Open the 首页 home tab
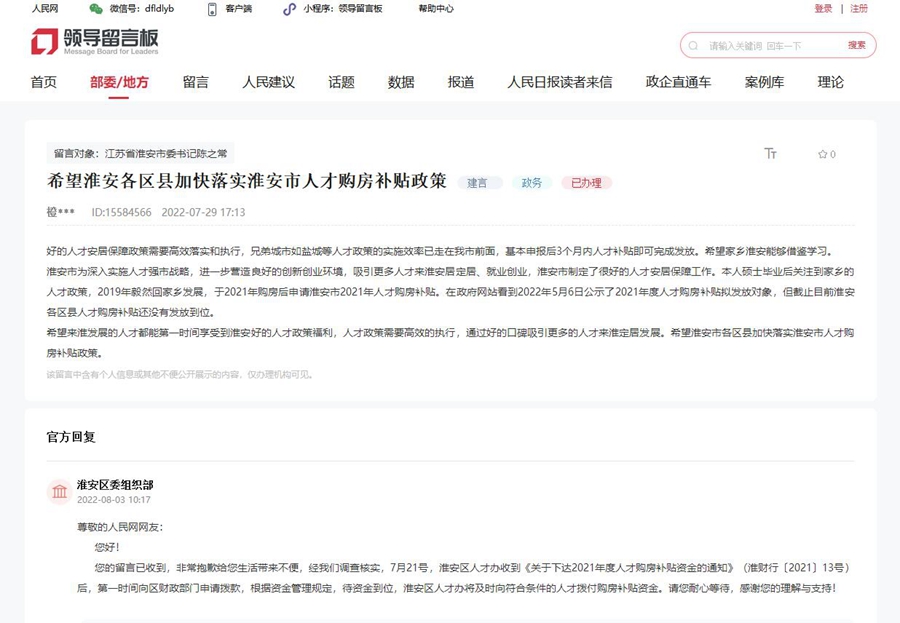 43,82
